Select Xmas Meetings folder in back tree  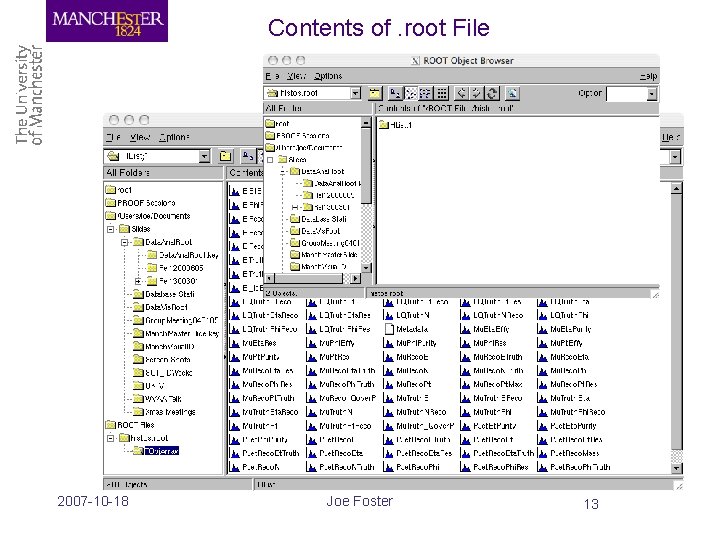point(164,412)
